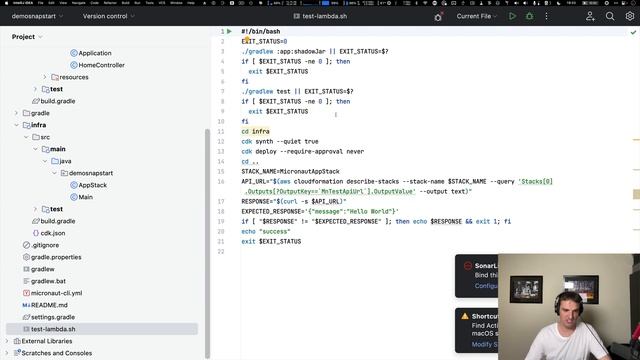
Task: Run script via gutter play arrow on line 1
Action: (x=229, y=31)
